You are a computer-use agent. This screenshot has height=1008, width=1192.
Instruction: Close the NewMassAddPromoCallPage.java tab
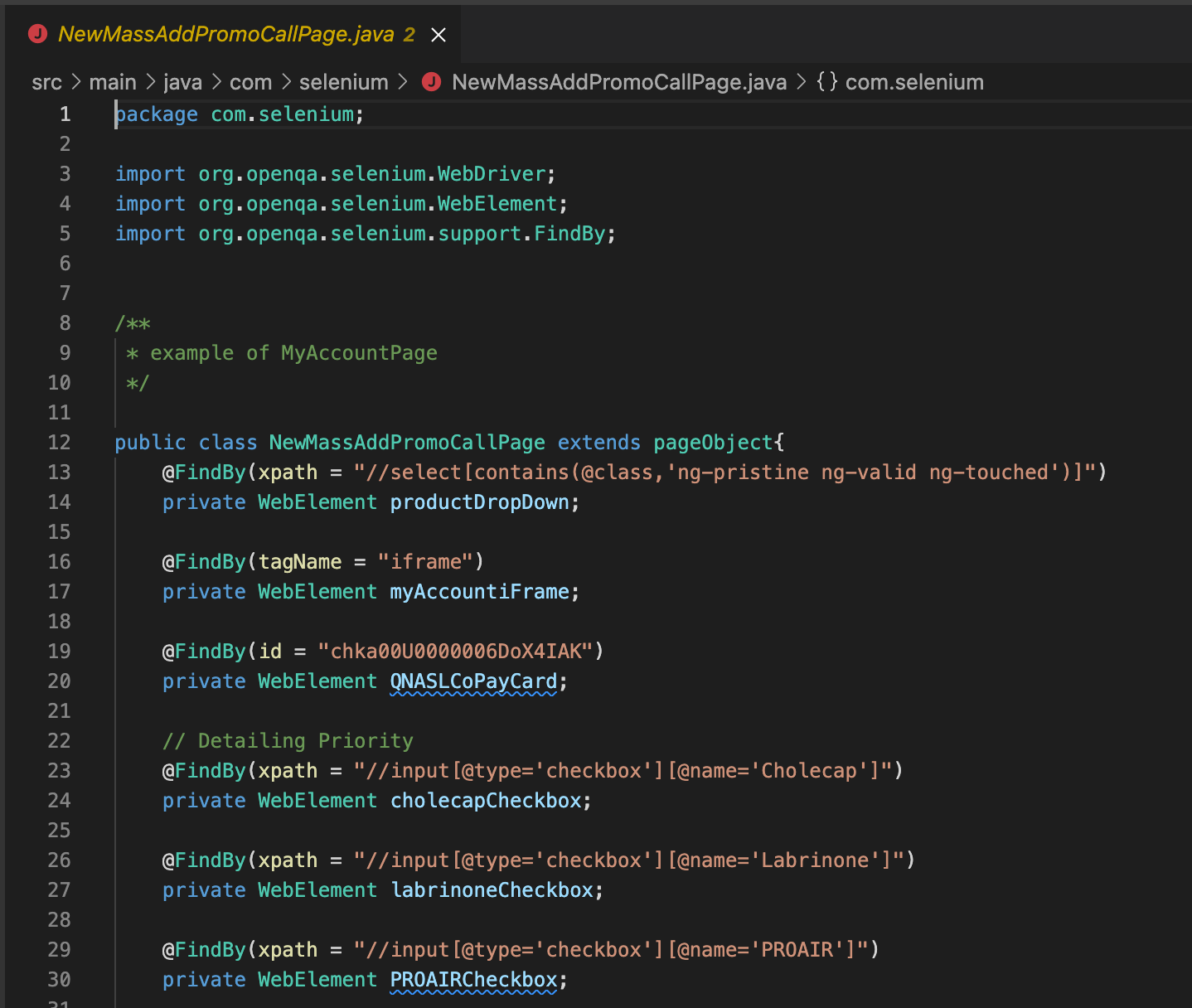point(439,35)
